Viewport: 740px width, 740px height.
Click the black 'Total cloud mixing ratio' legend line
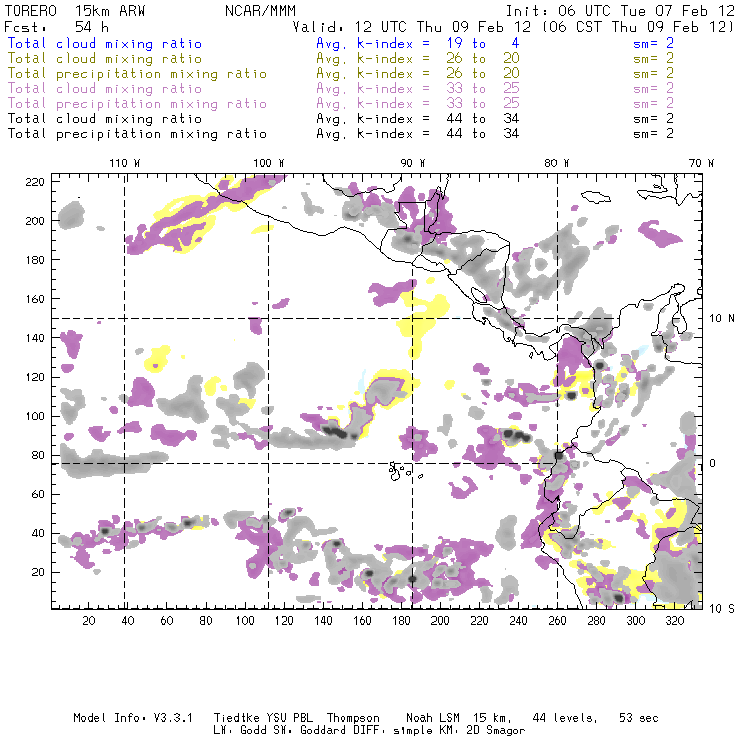pos(105,119)
